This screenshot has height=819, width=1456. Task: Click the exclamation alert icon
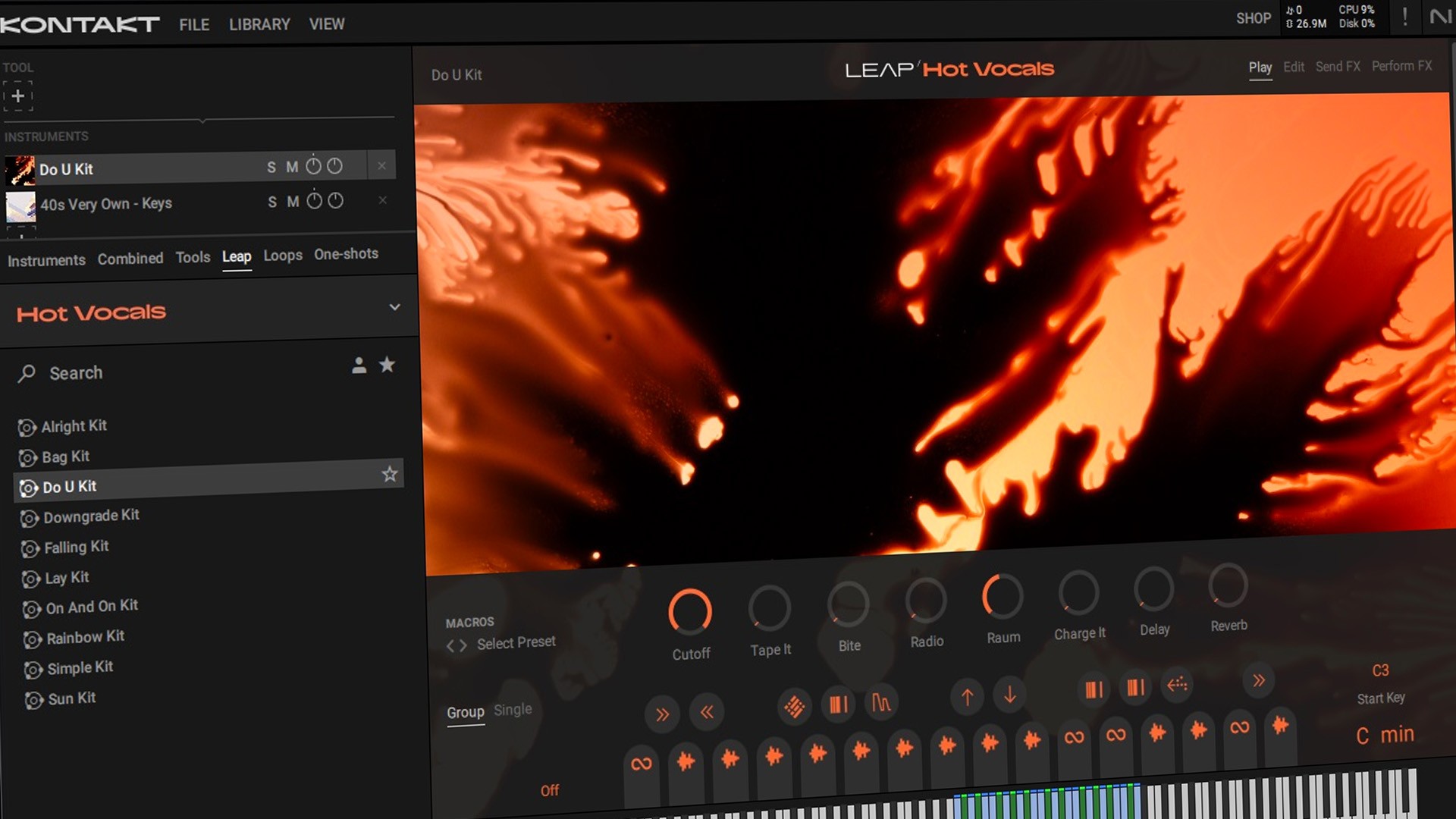(x=1404, y=17)
